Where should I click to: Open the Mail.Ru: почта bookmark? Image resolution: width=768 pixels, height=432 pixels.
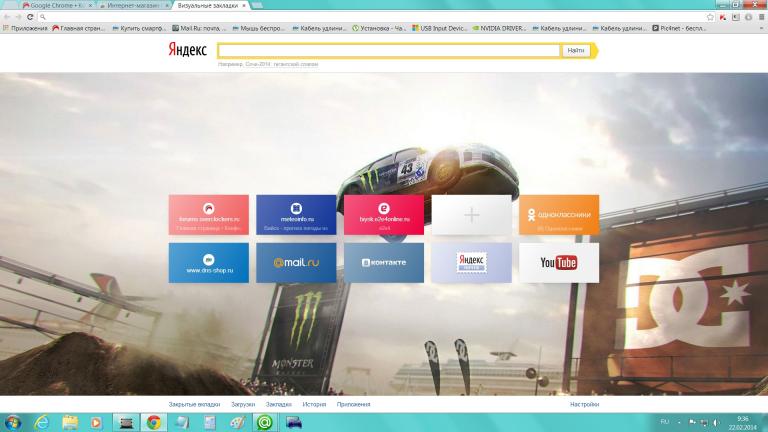coord(198,28)
